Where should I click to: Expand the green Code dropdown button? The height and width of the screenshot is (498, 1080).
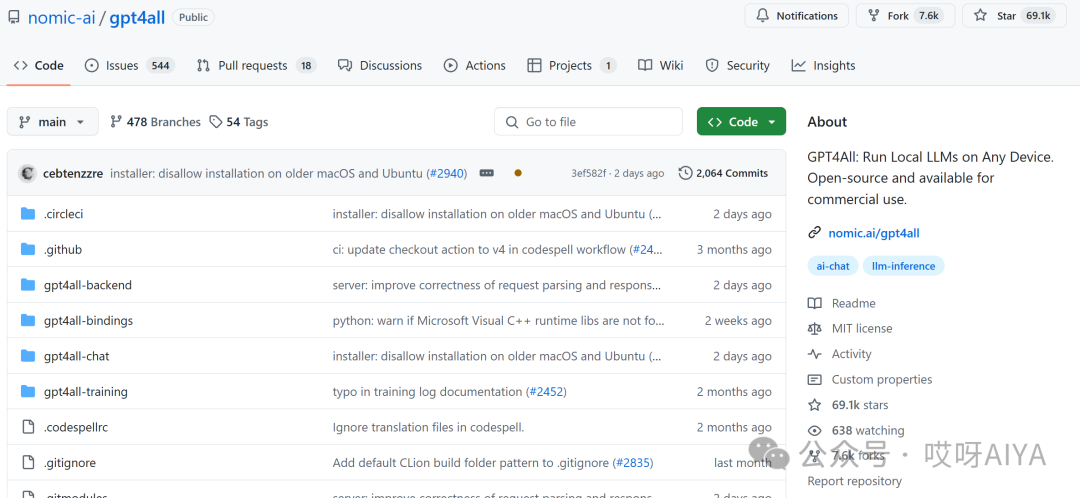pos(741,122)
